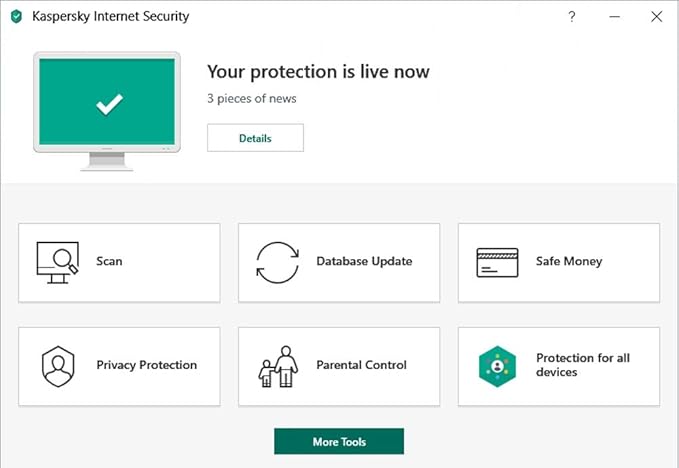Minimize the Kaspersky Internet Security window
Screen dimensions: 679x468
[x=613, y=17]
